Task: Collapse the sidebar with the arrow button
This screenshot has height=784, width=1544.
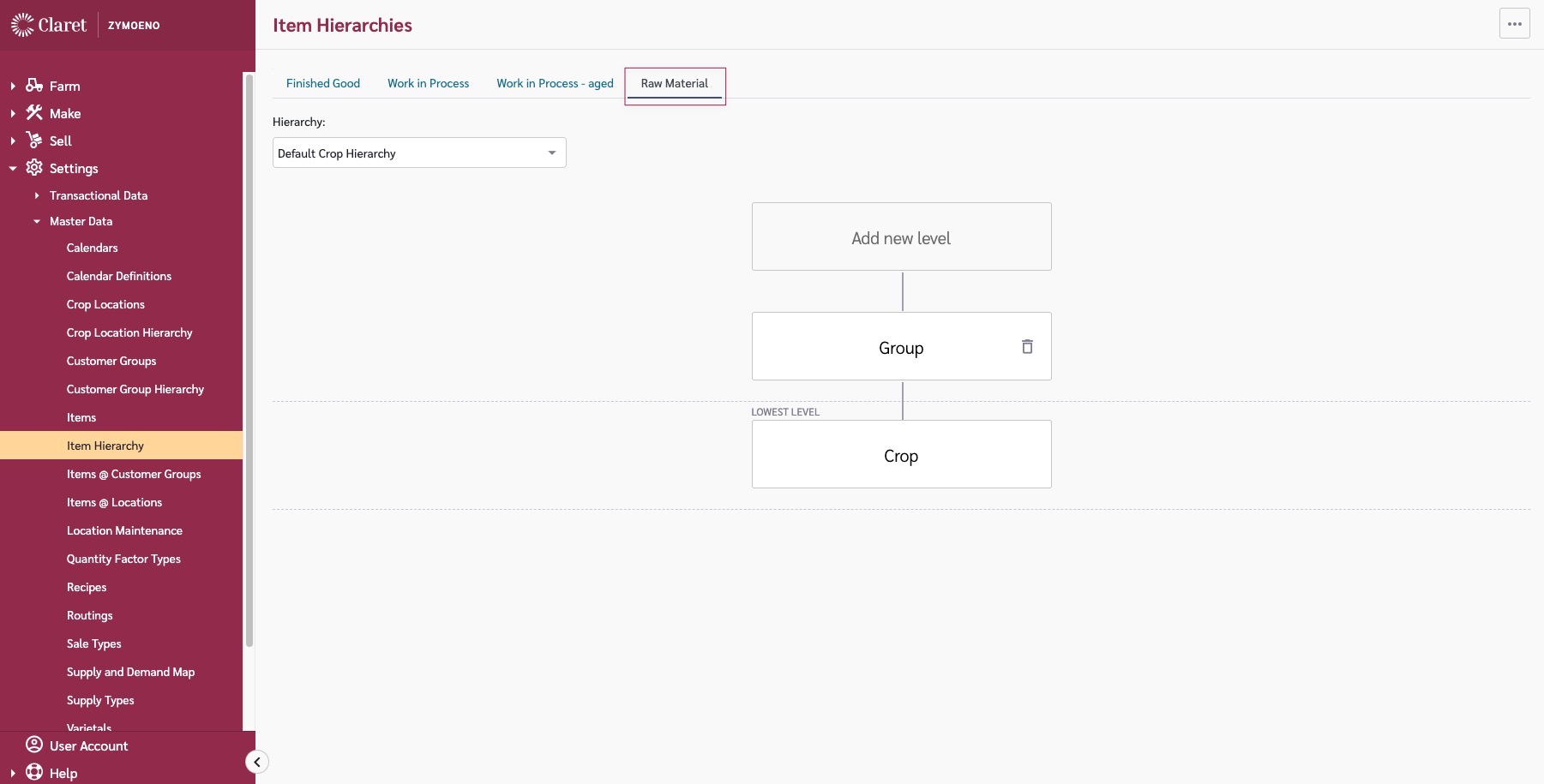Action: (x=256, y=762)
